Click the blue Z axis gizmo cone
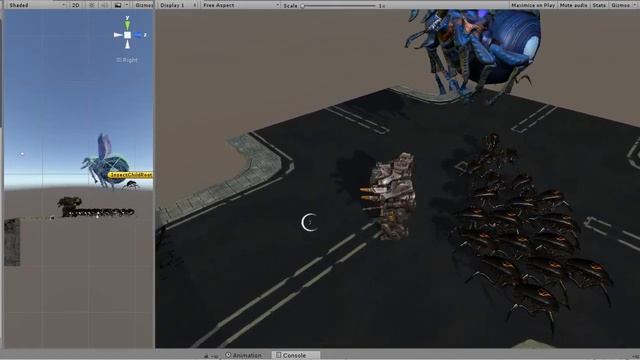 [x=139, y=35]
